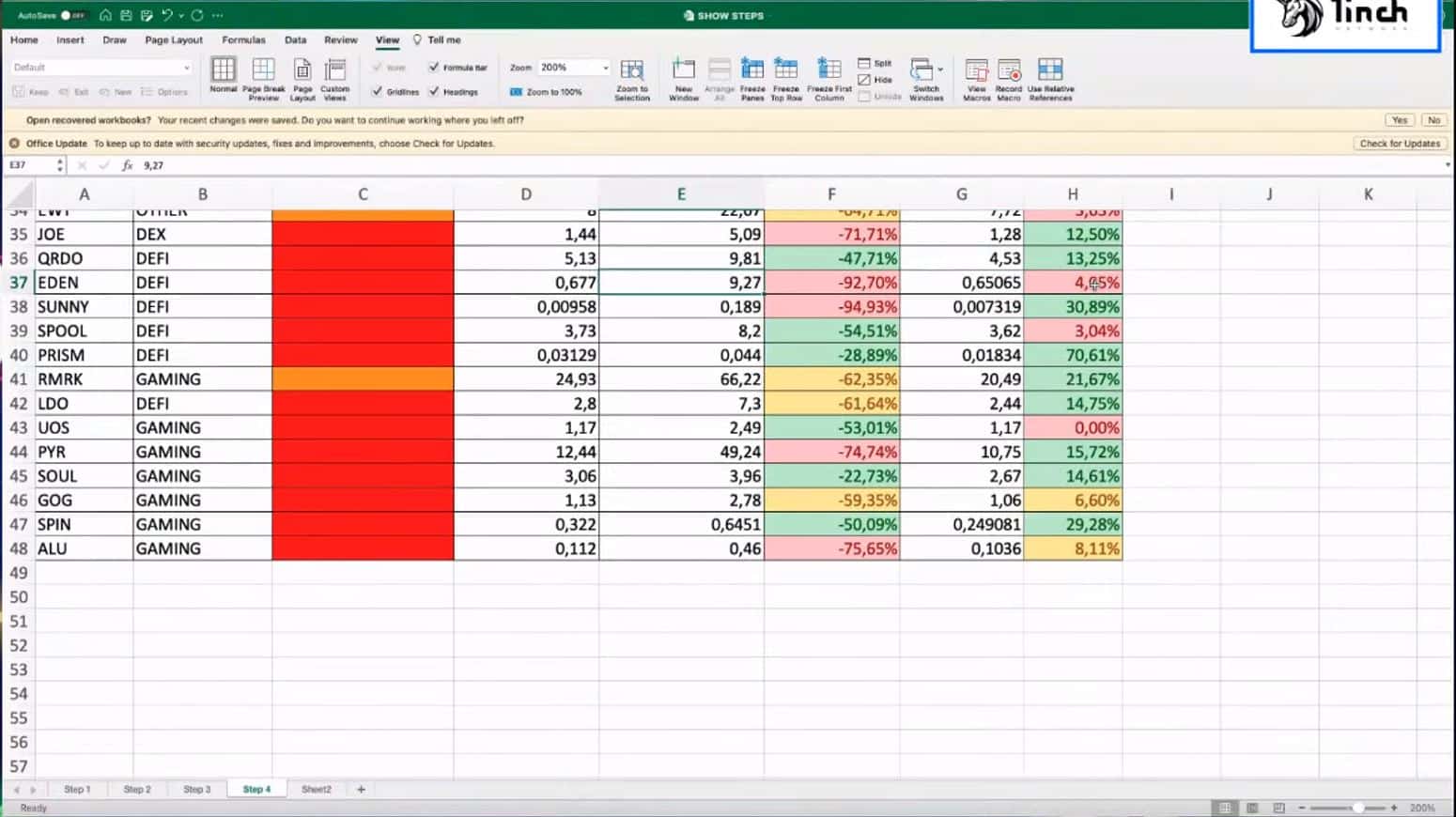1456x817 pixels.
Task: Switch to the Step 3 sheet tab
Action: pyautogui.click(x=196, y=790)
